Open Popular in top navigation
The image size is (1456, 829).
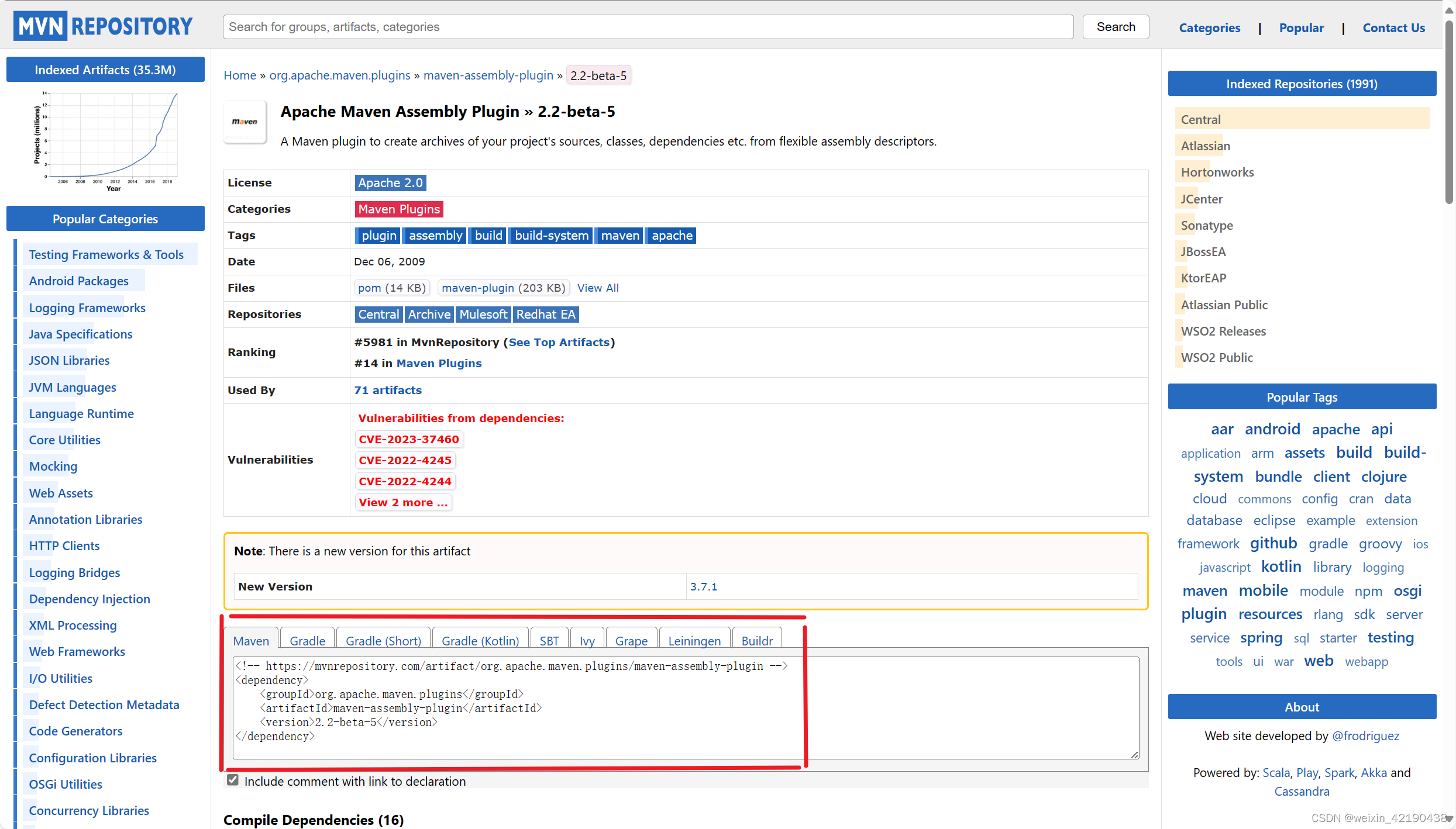[x=1301, y=27]
